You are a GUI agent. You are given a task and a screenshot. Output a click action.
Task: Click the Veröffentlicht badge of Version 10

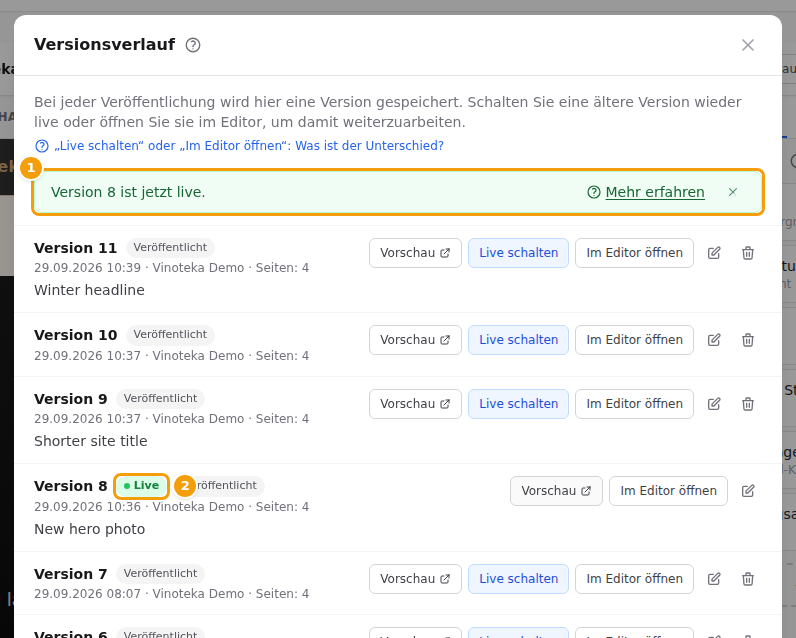(170, 335)
